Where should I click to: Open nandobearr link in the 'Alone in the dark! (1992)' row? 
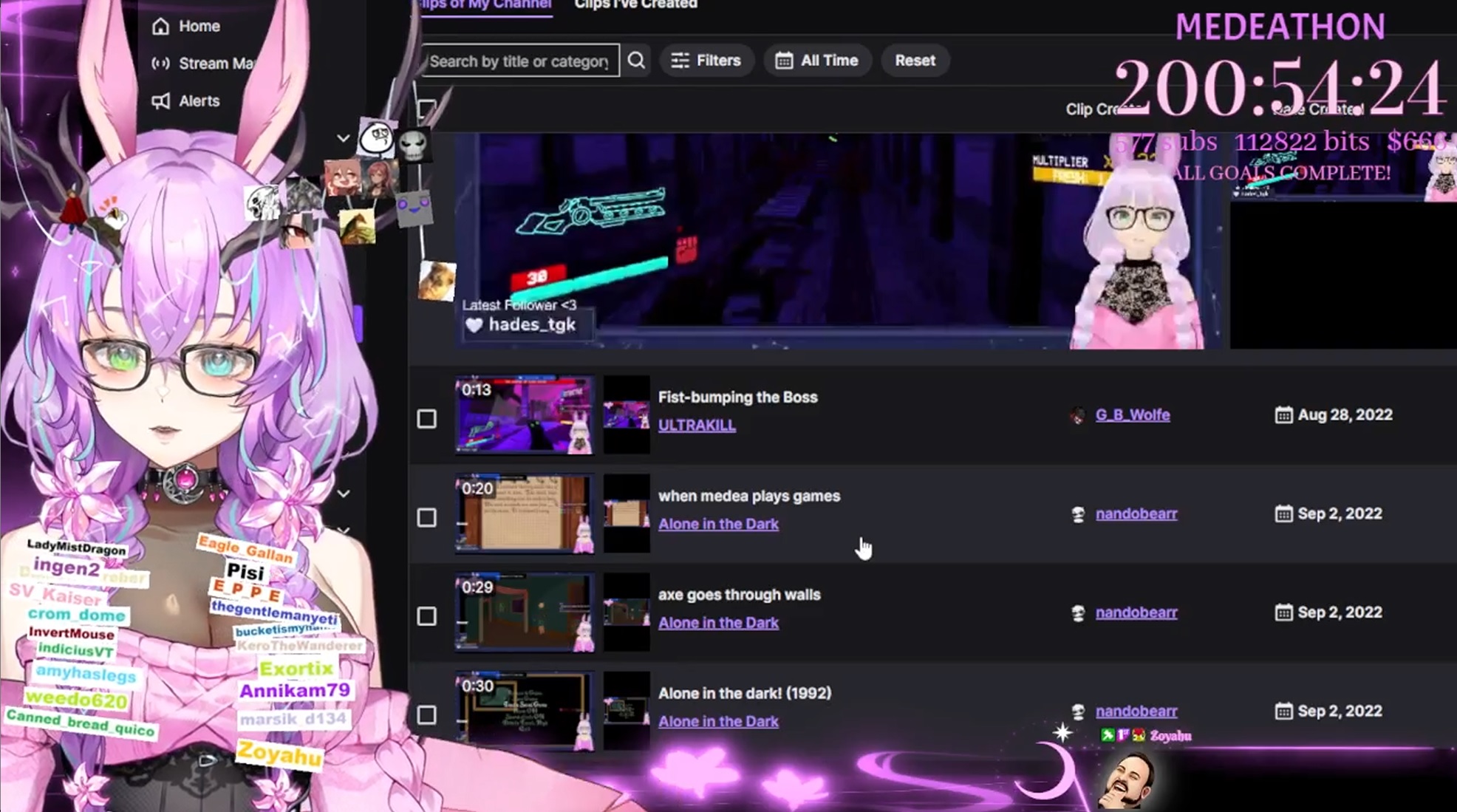click(x=1136, y=712)
